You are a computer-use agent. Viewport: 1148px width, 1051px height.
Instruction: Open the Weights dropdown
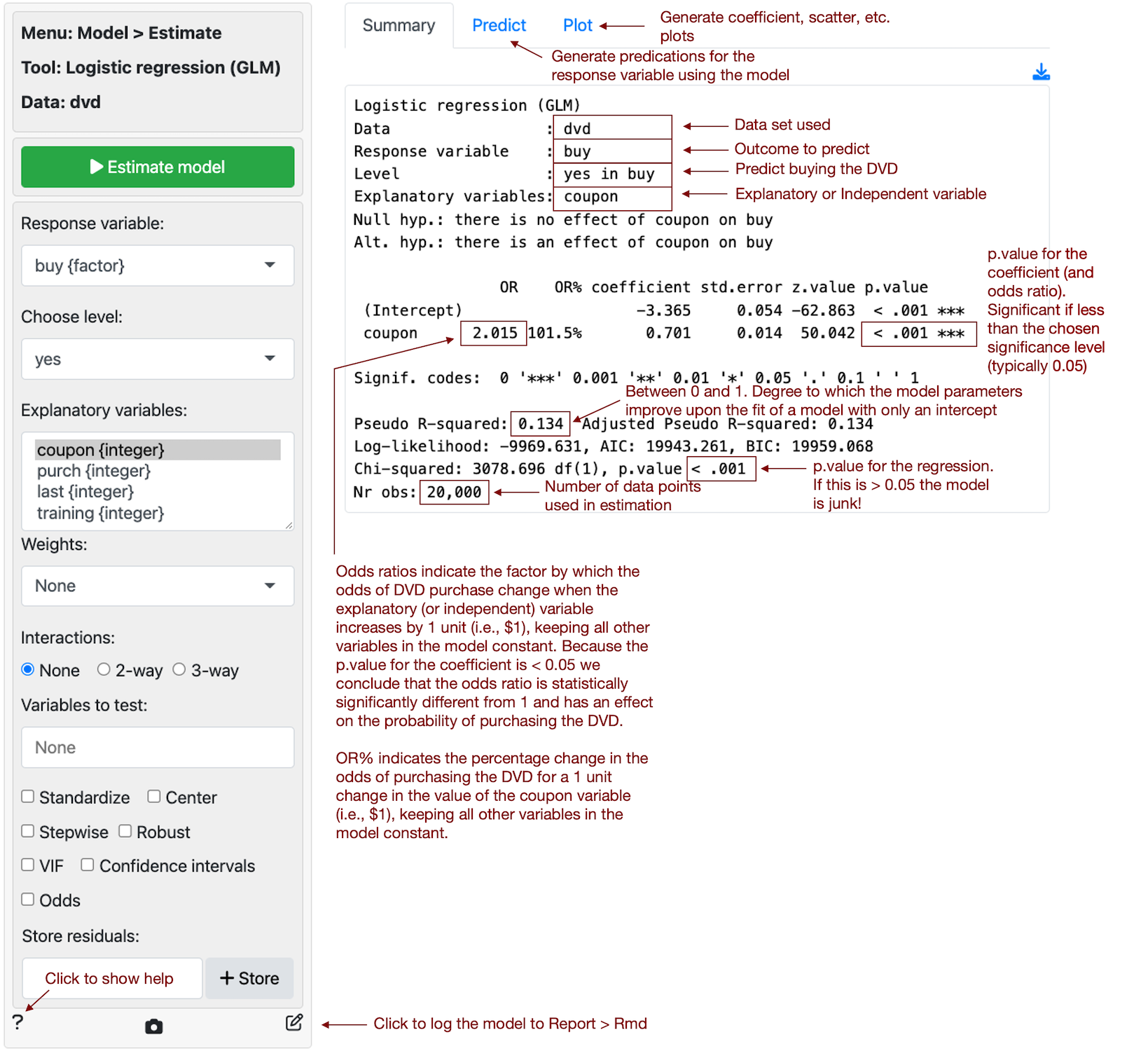point(158,586)
